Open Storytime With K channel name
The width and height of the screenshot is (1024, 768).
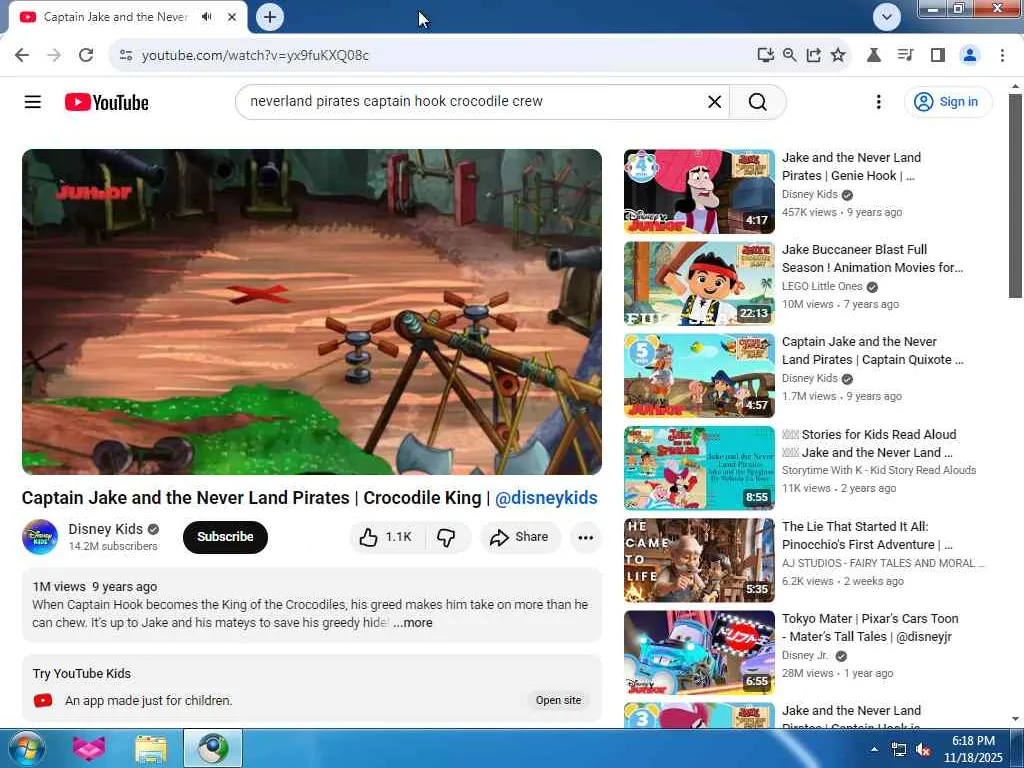click(878, 470)
